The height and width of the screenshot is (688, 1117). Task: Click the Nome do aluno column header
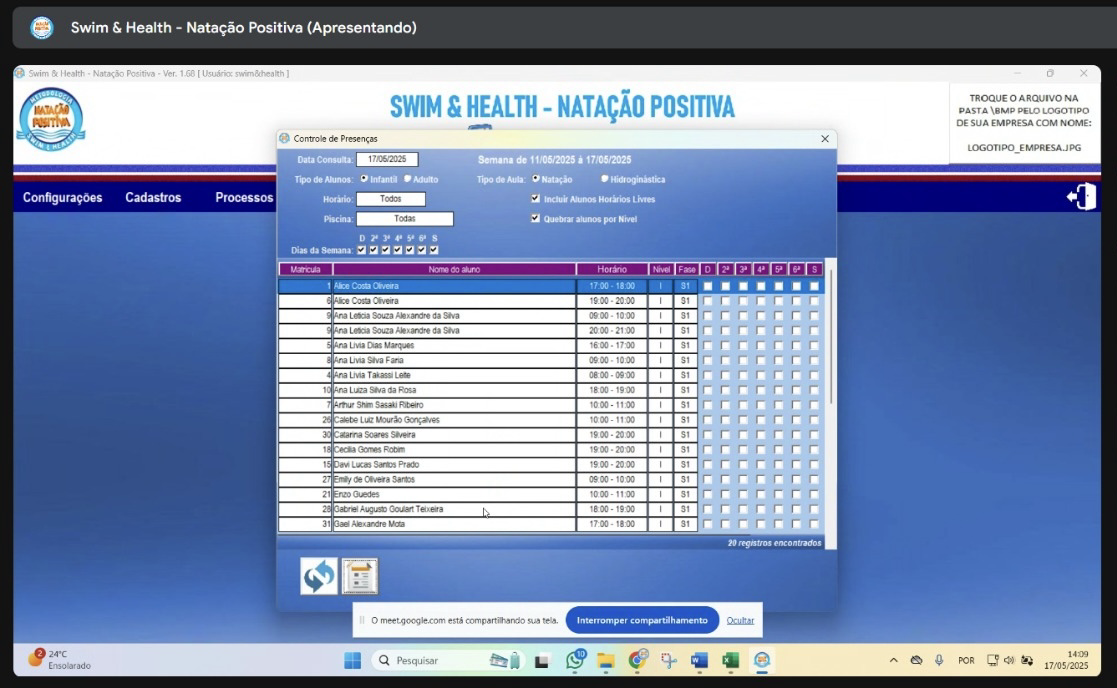tap(454, 269)
